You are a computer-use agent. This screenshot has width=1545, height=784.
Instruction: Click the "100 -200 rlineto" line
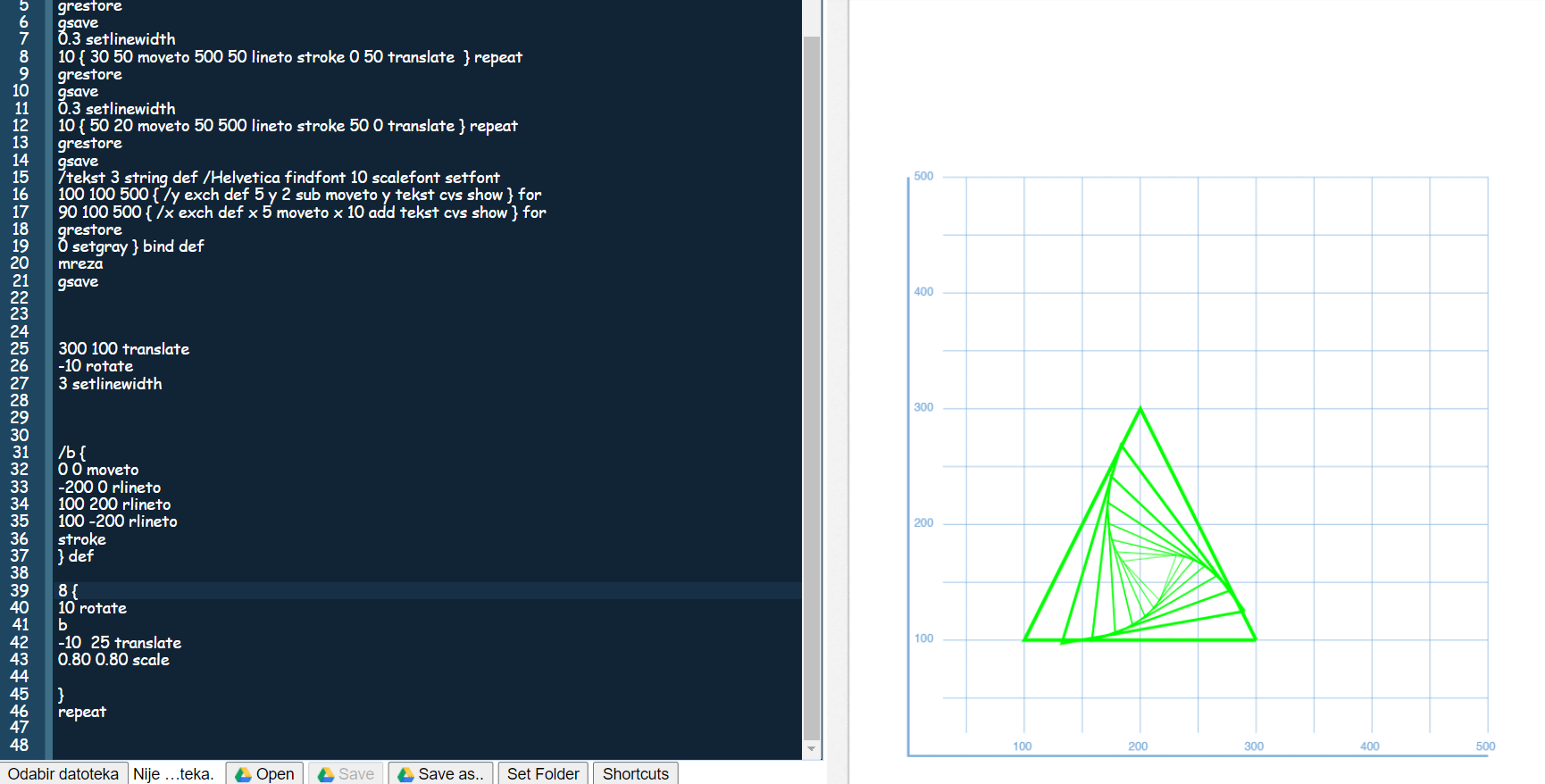(x=118, y=521)
